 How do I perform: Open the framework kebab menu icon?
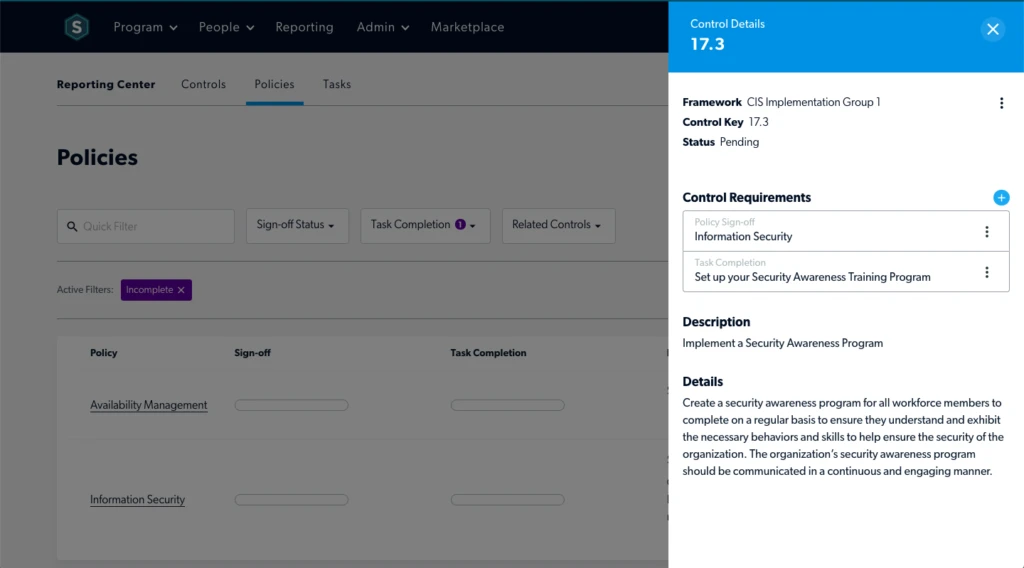click(1001, 103)
